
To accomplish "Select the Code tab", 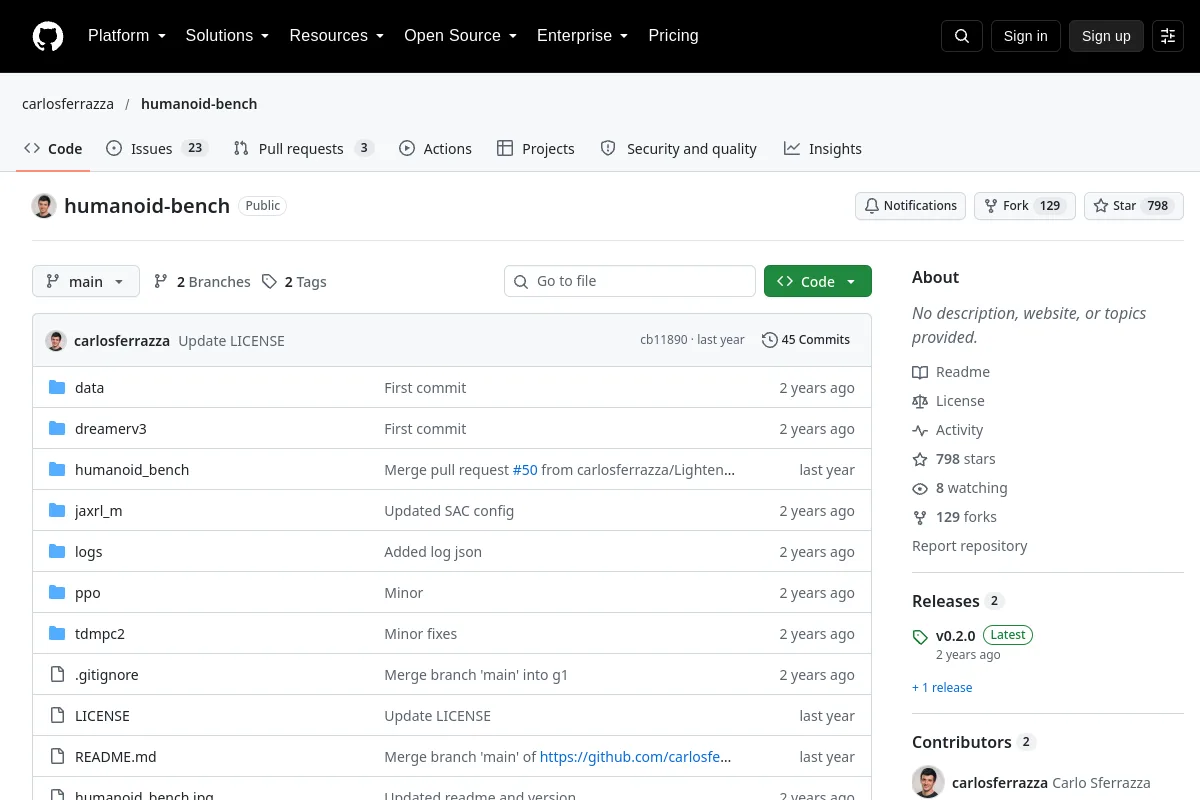I will [53, 149].
